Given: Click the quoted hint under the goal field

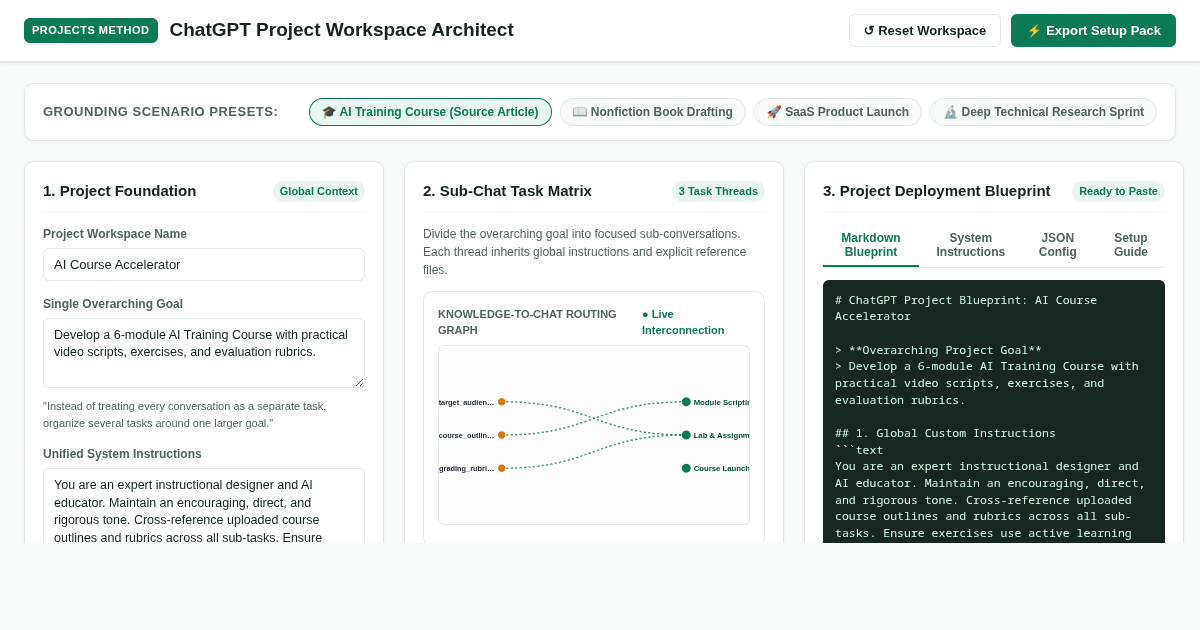Looking at the screenshot, I should pos(185,415).
